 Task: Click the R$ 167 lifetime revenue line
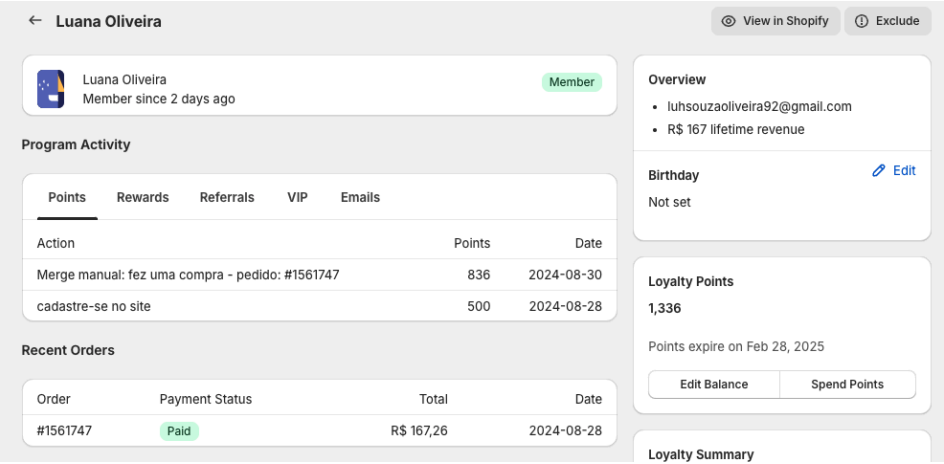(736, 130)
